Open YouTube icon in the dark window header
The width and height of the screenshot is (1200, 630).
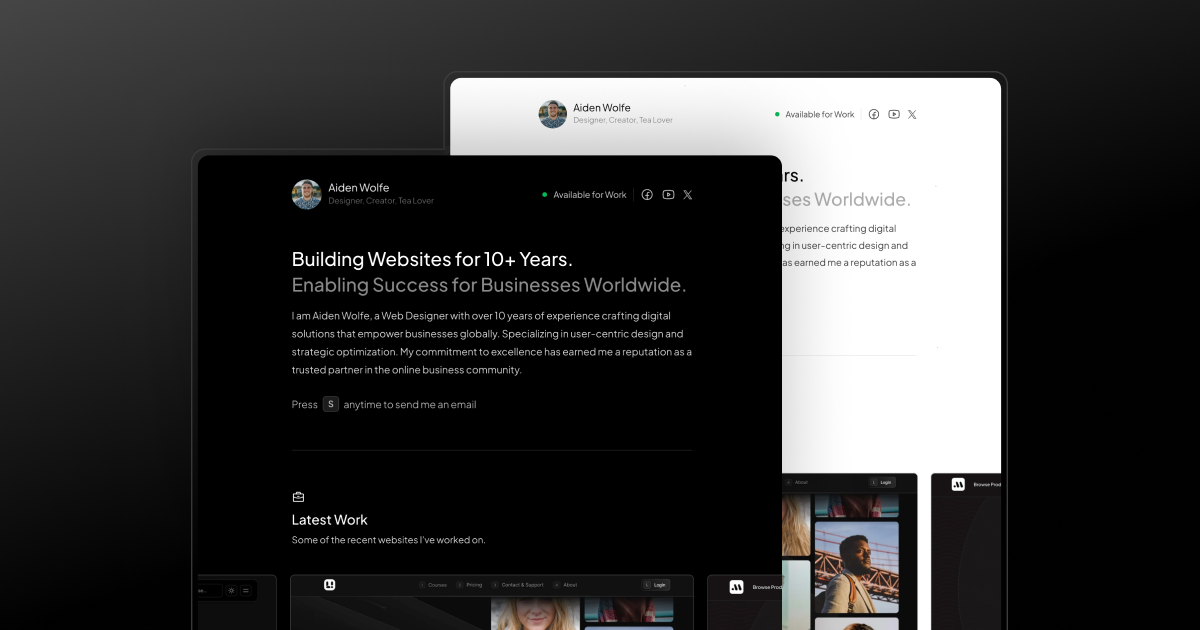coord(668,195)
